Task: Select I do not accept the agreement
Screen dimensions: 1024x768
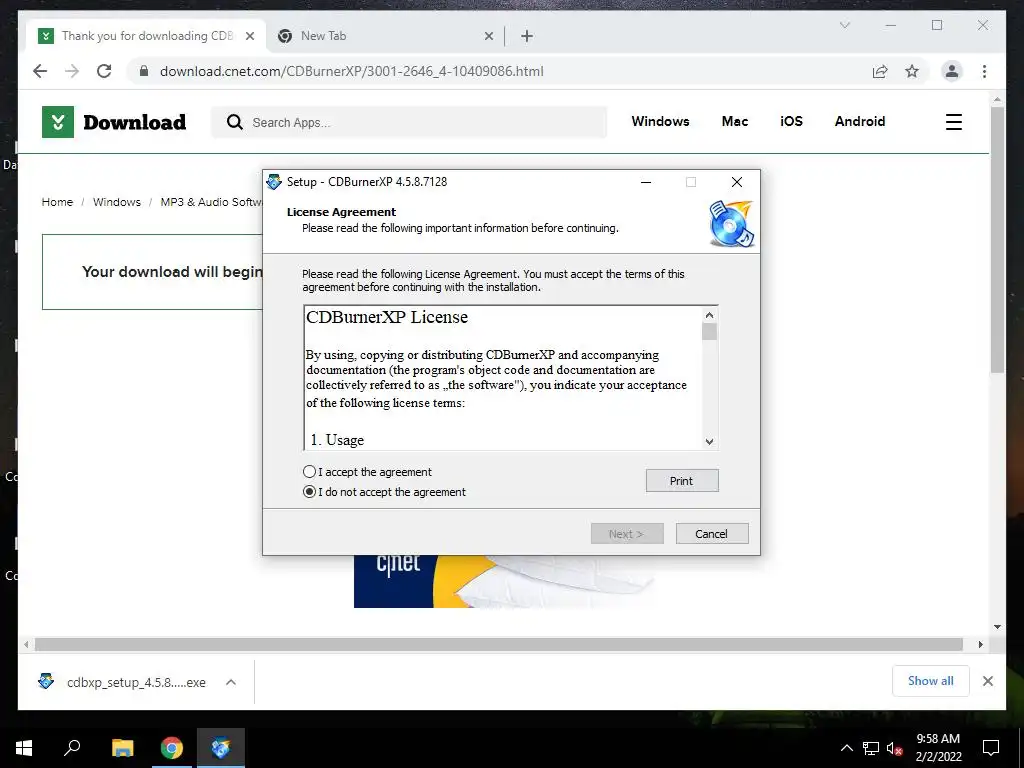Action: [x=385, y=492]
